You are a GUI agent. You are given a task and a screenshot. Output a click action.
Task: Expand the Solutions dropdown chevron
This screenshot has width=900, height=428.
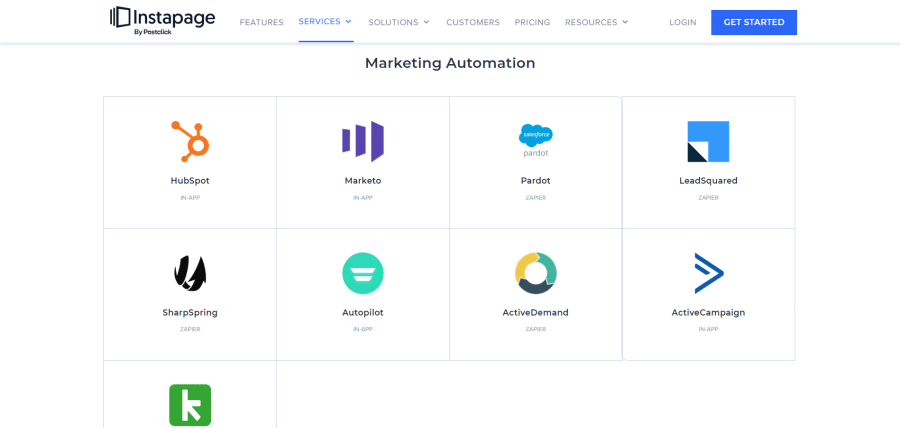426,22
